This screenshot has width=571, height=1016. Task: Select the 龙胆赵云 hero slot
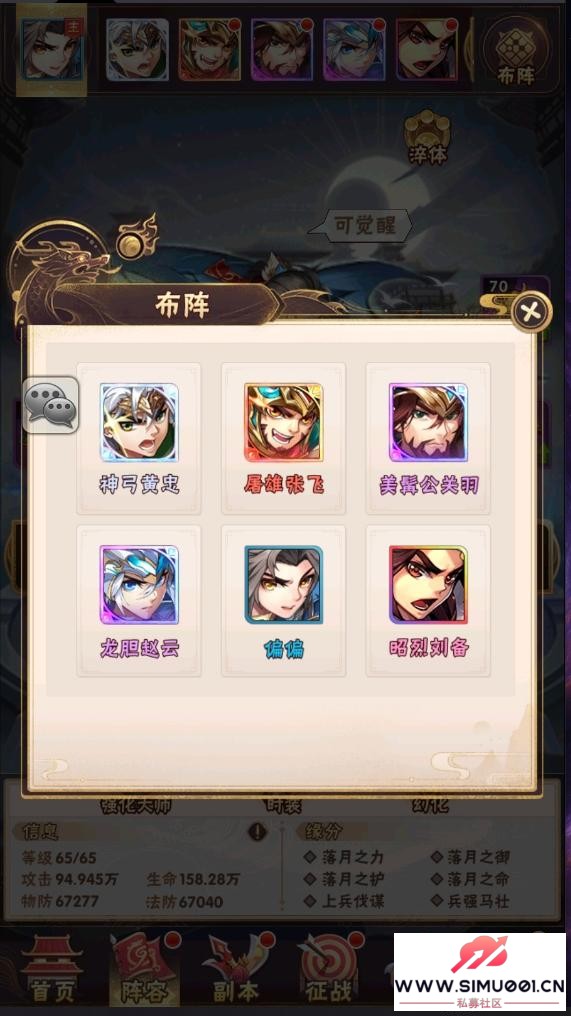pyautogui.click(x=139, y=601)
